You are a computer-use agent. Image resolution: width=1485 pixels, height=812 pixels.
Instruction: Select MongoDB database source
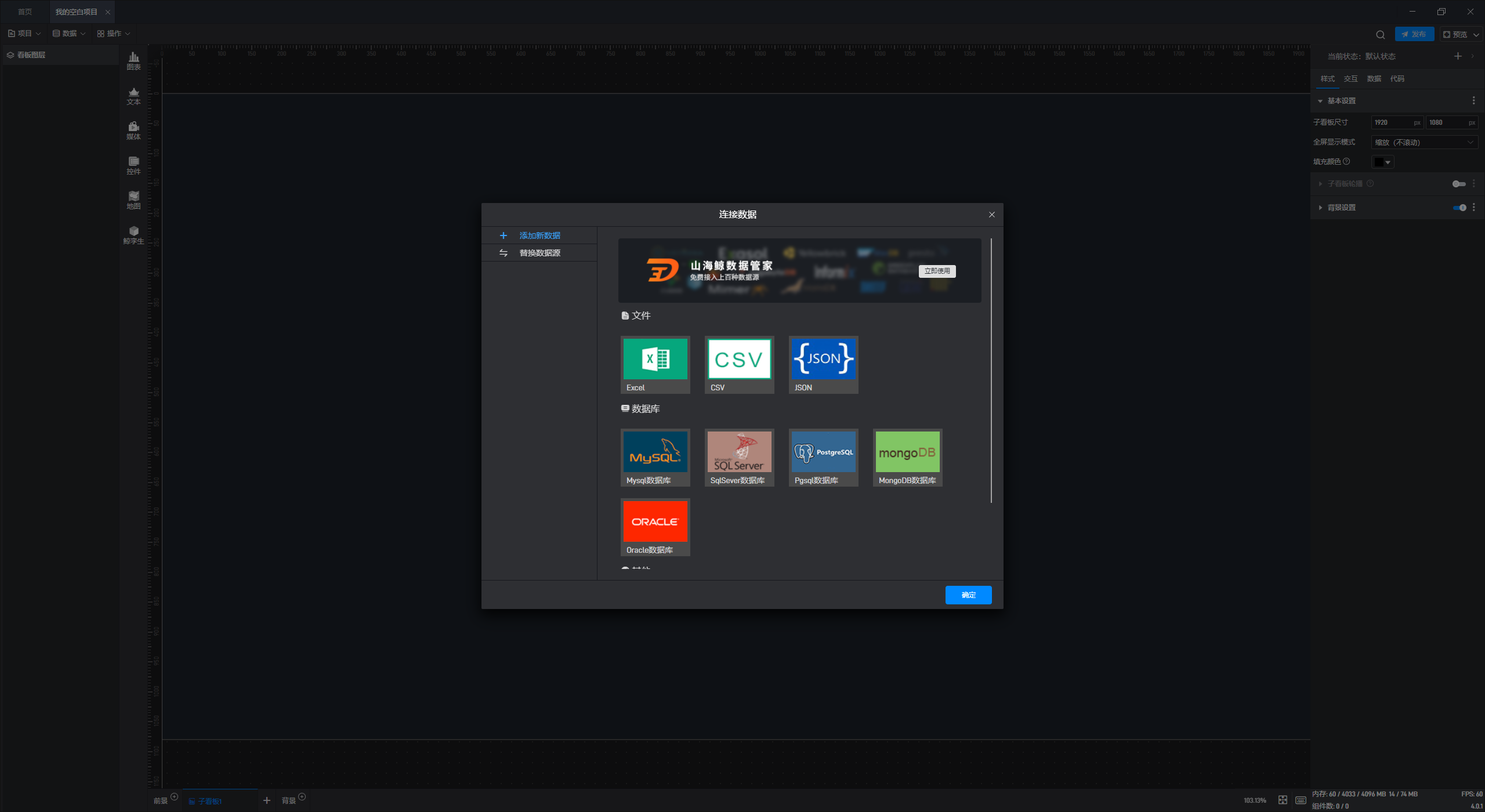[907, 457]
